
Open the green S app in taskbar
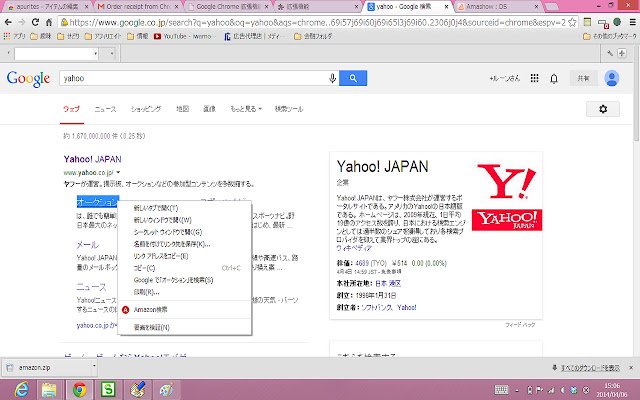108,389
